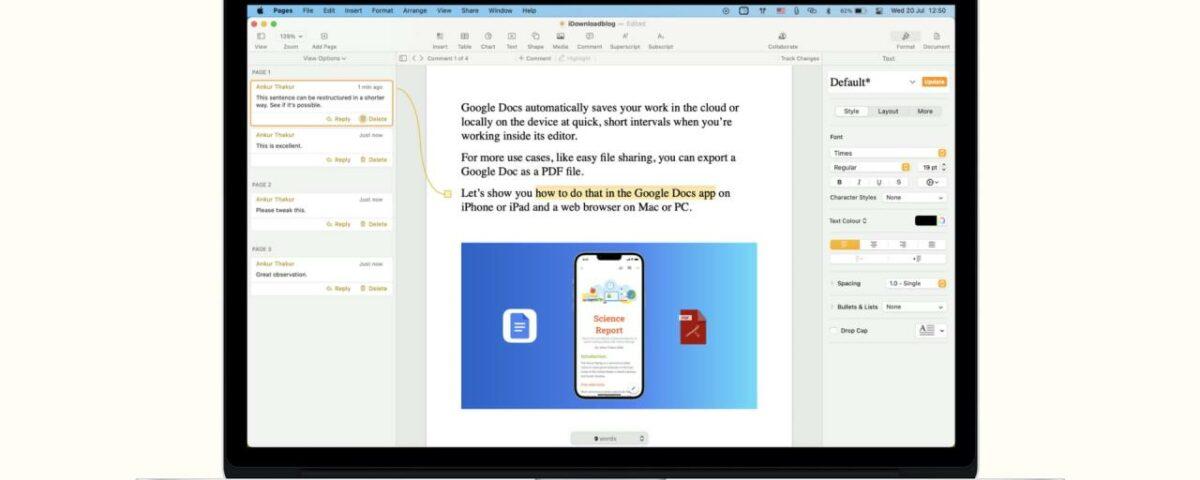The height and width of the screenshot is (480, 1200).
Task: Open the Media toolbar button
Action: click(x=560, y=36)
